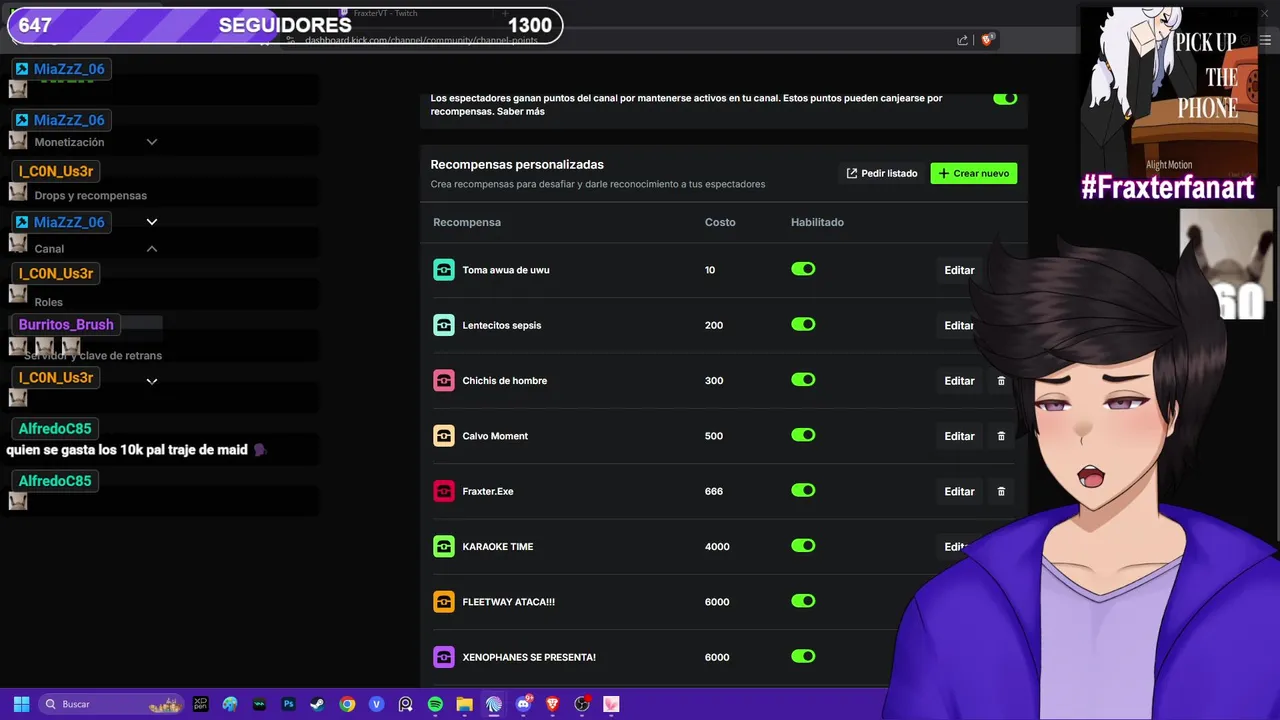
Task: Click the Costo column header
Action: [x=720, y=222]
